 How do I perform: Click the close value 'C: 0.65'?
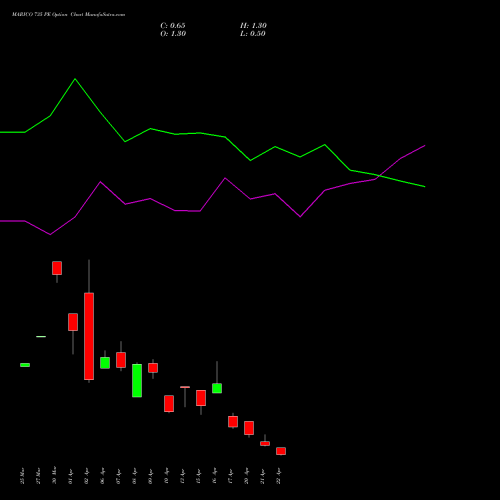[x=173, y=26]
